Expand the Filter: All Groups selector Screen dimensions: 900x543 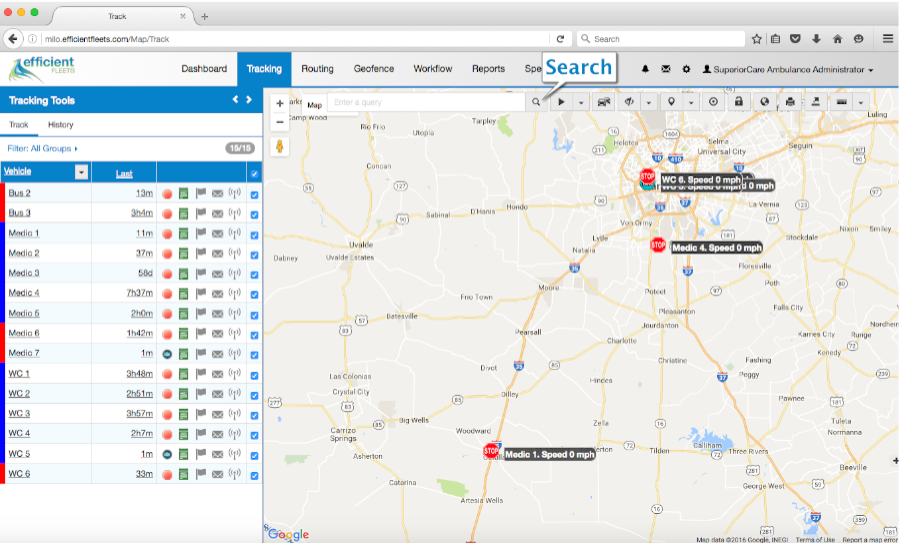click(42, 149)
